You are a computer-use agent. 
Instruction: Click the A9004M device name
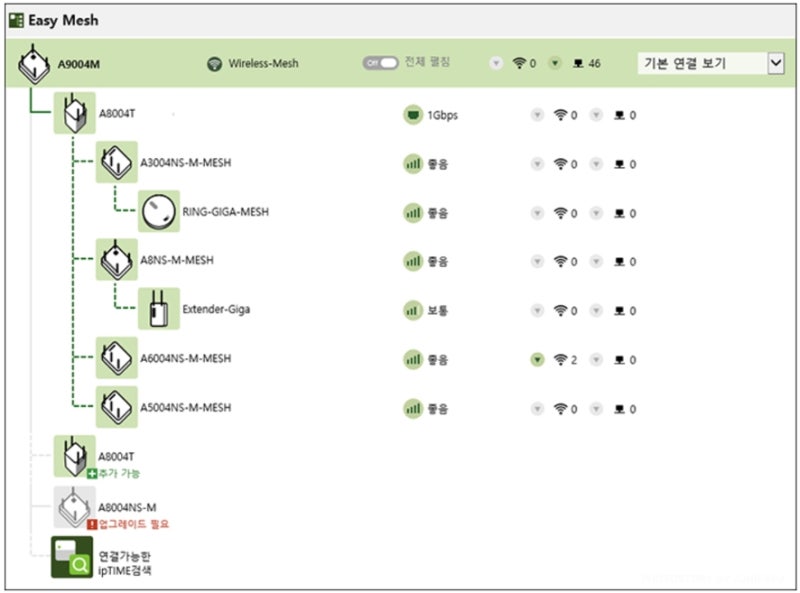coord(79,64)
